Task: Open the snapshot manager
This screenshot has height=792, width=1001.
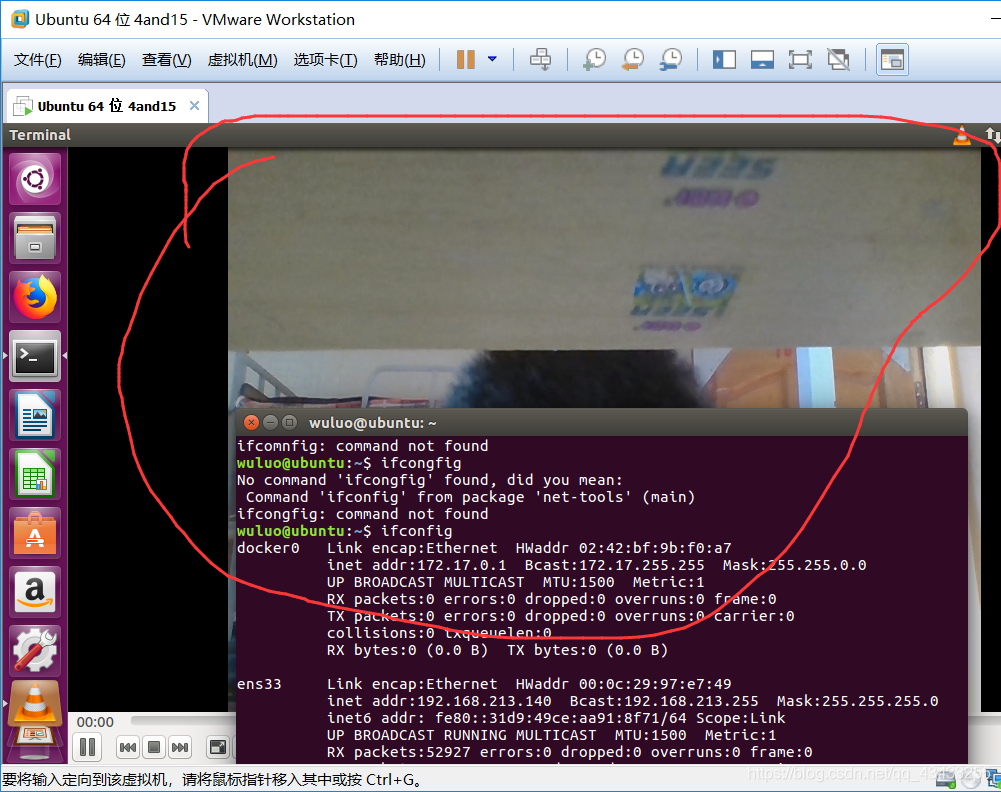Action: point(671,59)
